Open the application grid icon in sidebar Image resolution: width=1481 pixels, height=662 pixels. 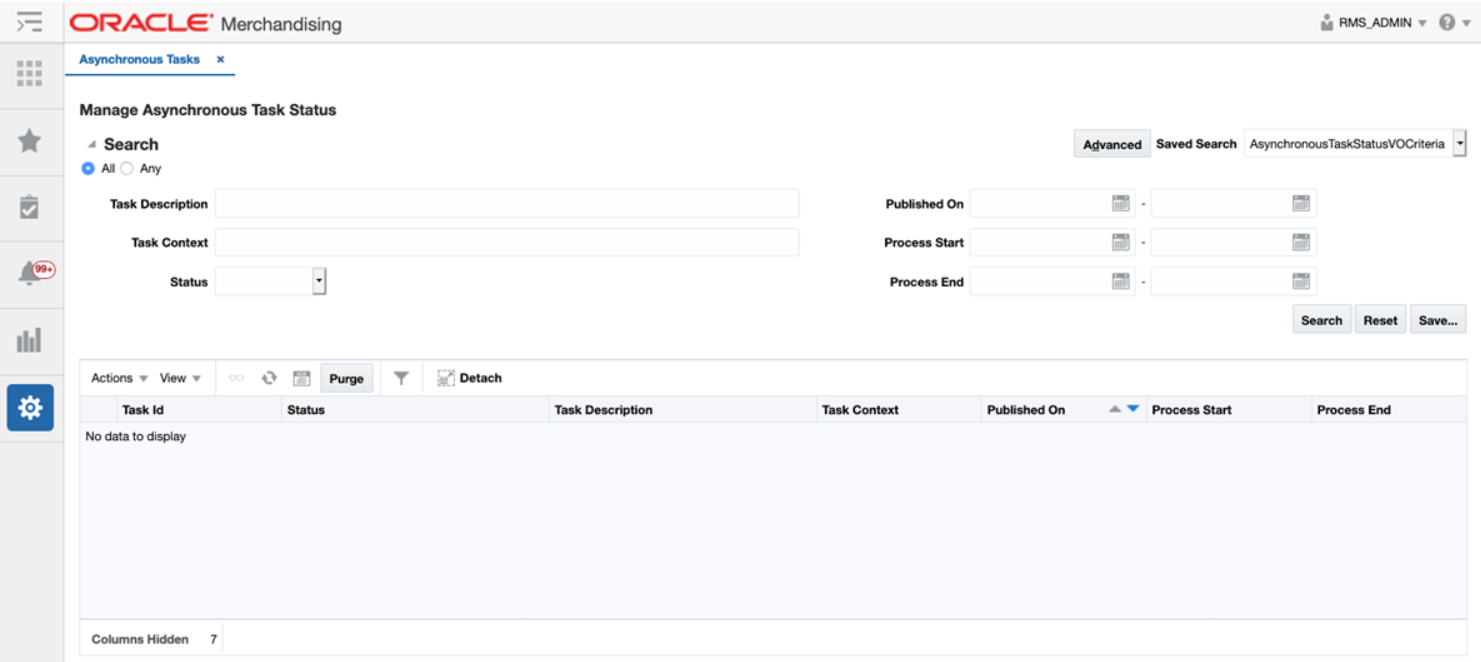[30, 74]
